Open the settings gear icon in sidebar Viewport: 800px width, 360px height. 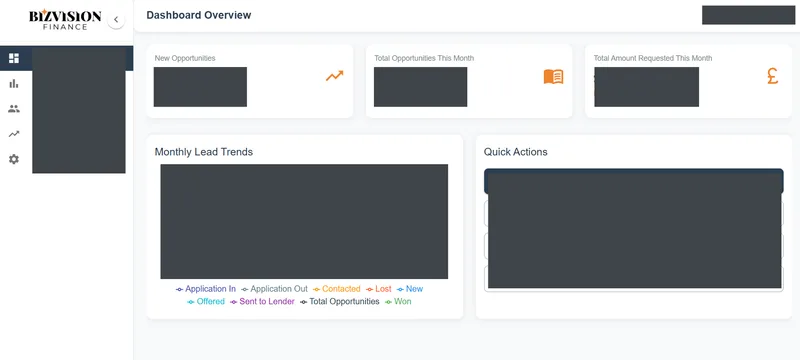click(14, 159)
